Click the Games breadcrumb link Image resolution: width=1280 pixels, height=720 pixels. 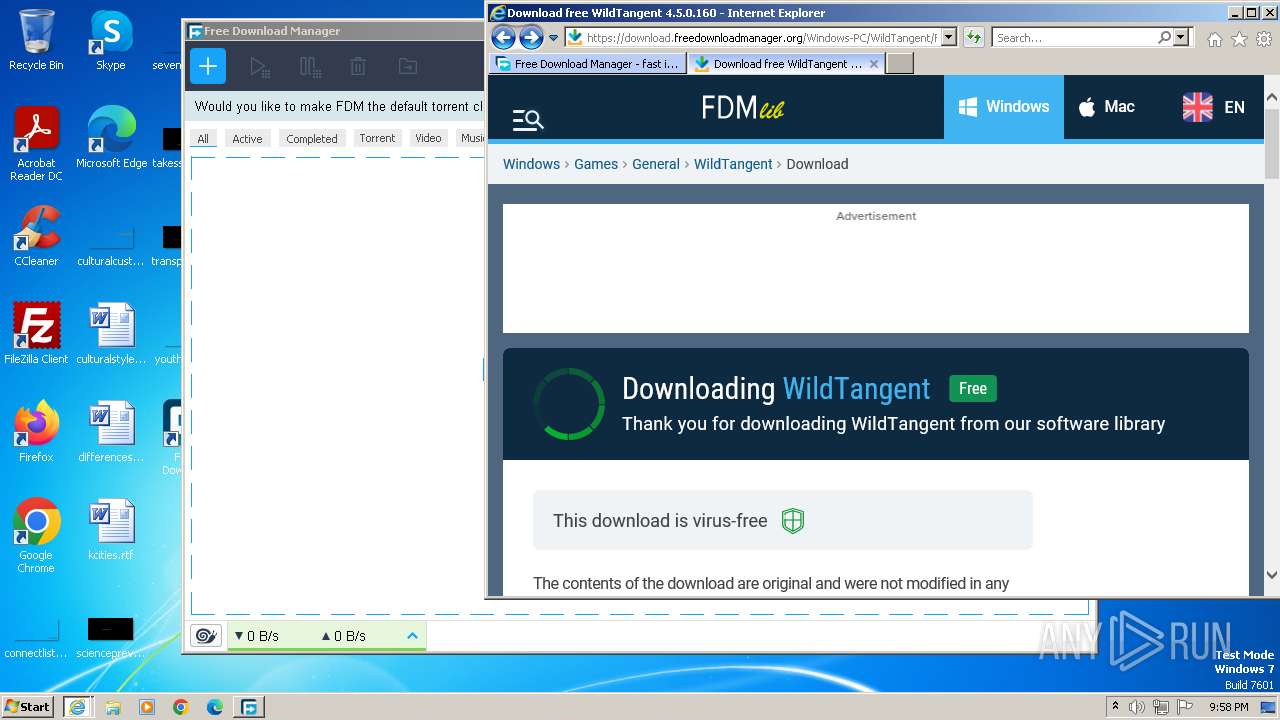coord(596,164)
